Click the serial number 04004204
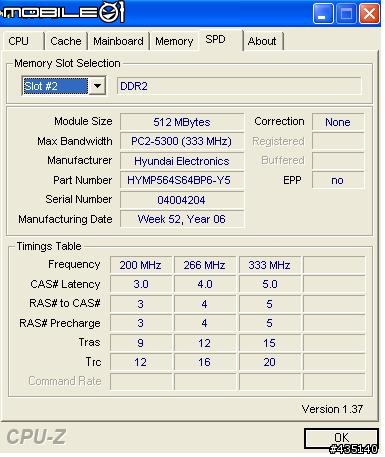The height and width of the screenshot is (457, 385). (182, 200)
